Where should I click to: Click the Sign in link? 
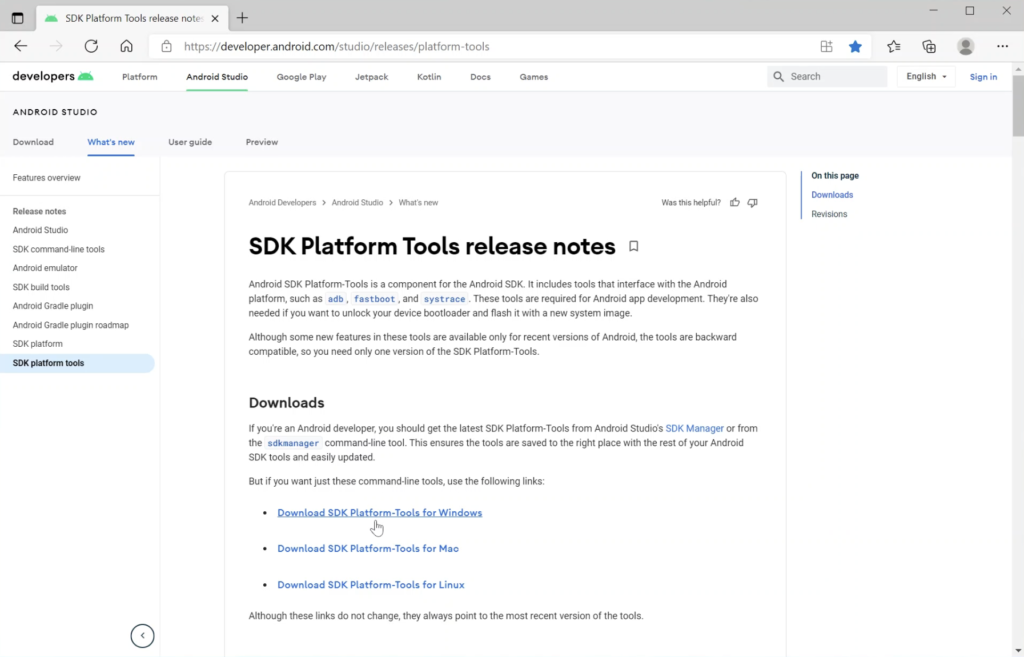(983, 77)
